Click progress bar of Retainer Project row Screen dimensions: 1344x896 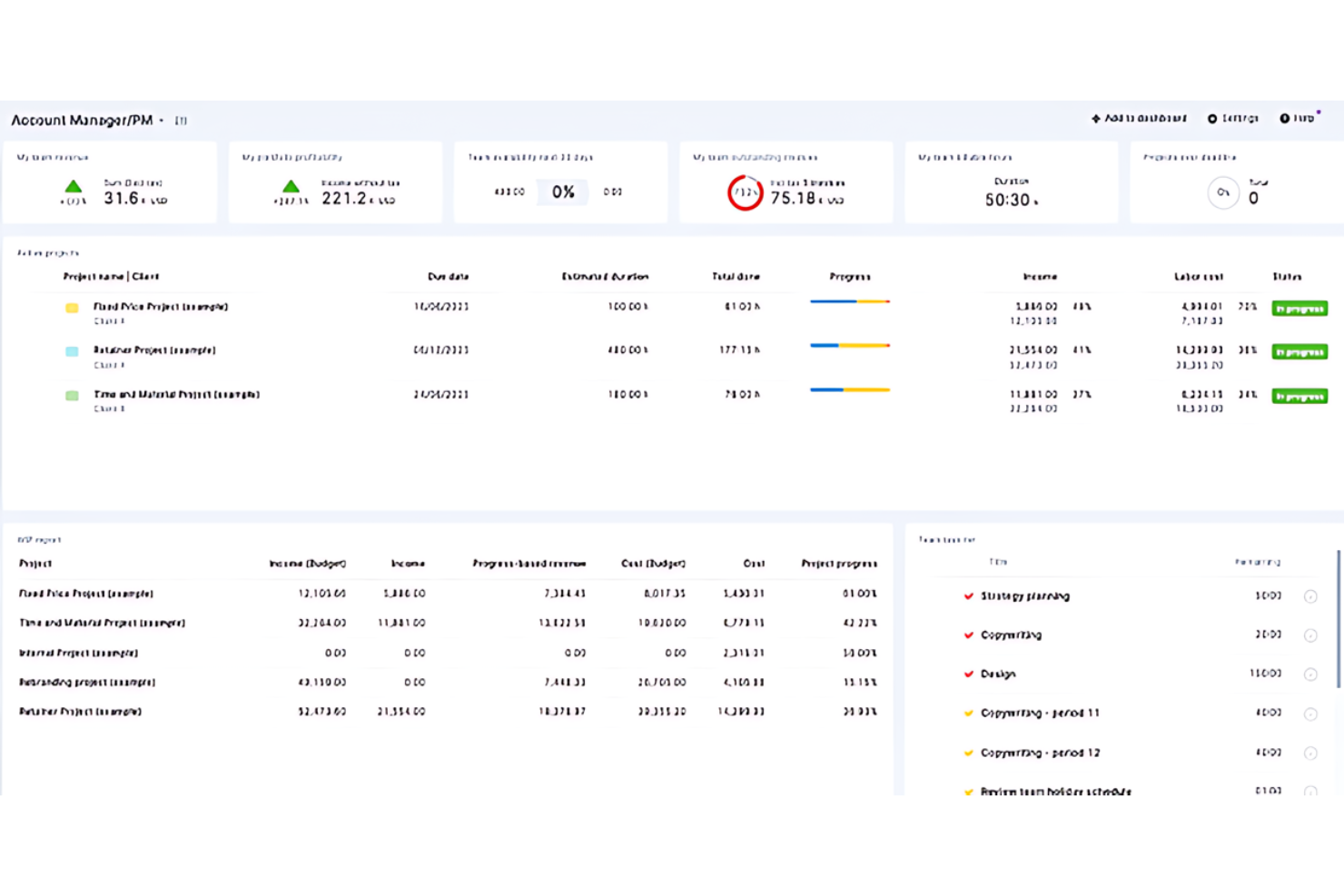[850, 345]
